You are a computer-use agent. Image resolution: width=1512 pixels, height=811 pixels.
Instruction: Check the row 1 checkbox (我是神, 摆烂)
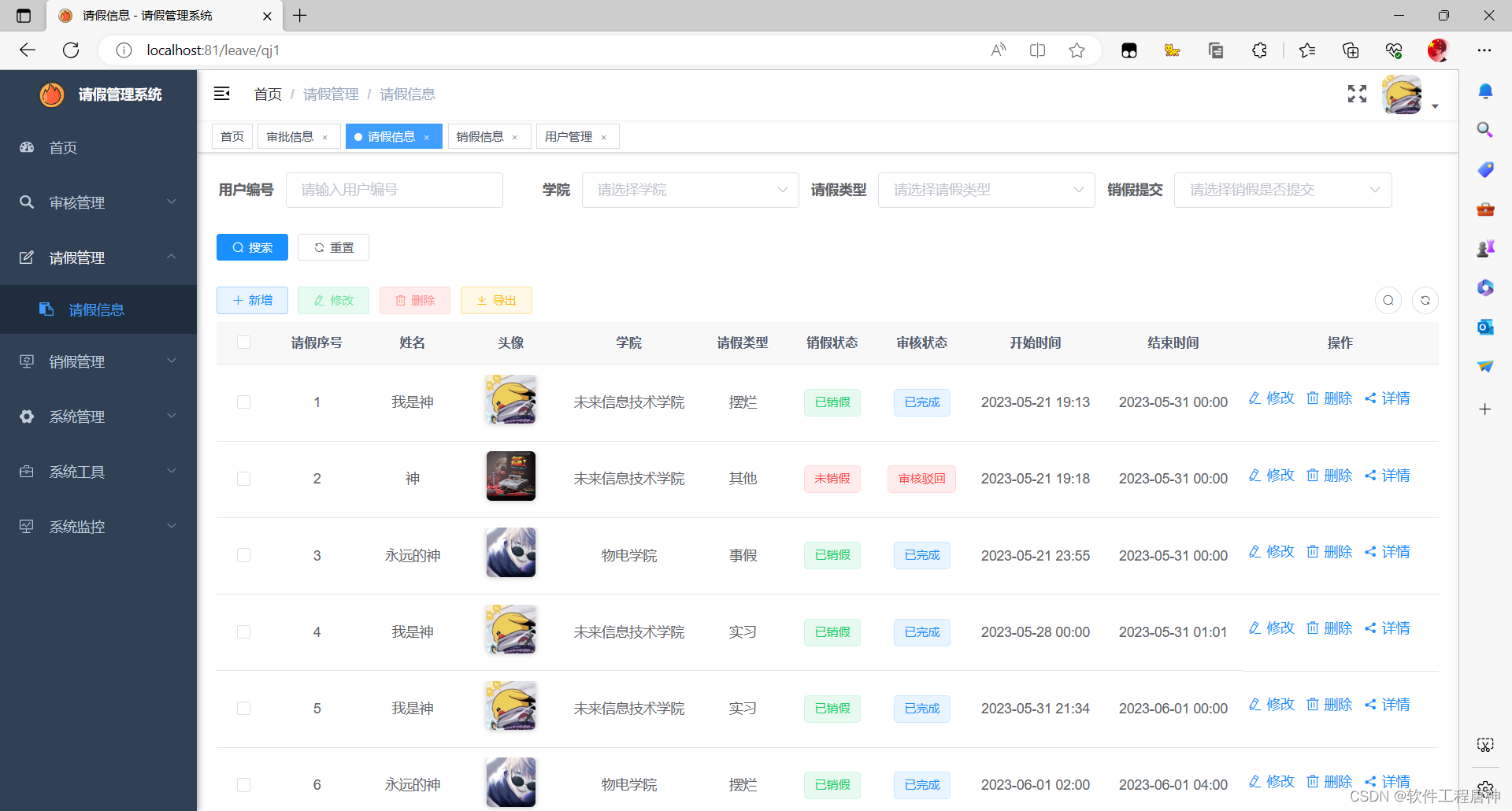243,402
